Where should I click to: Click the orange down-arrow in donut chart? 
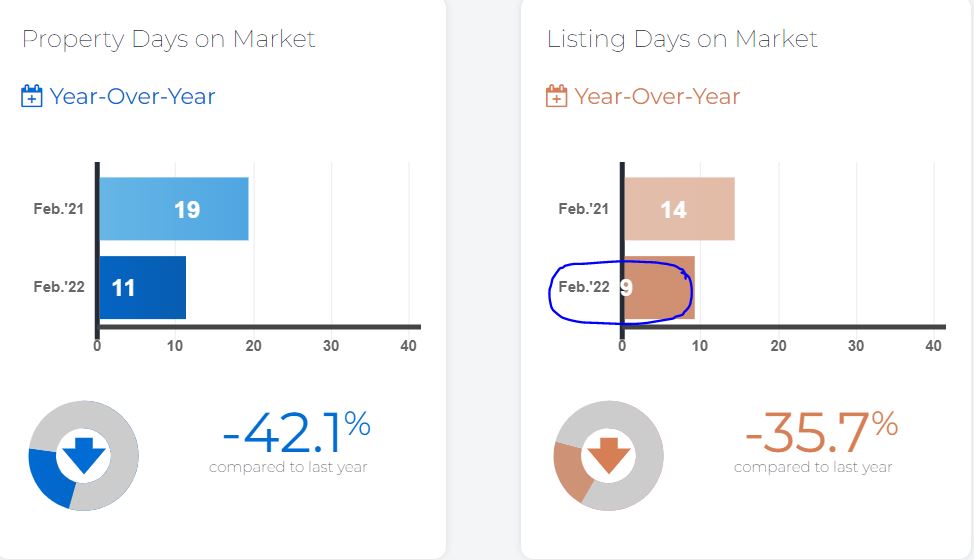pyautogui.click(x=608, y=455)
